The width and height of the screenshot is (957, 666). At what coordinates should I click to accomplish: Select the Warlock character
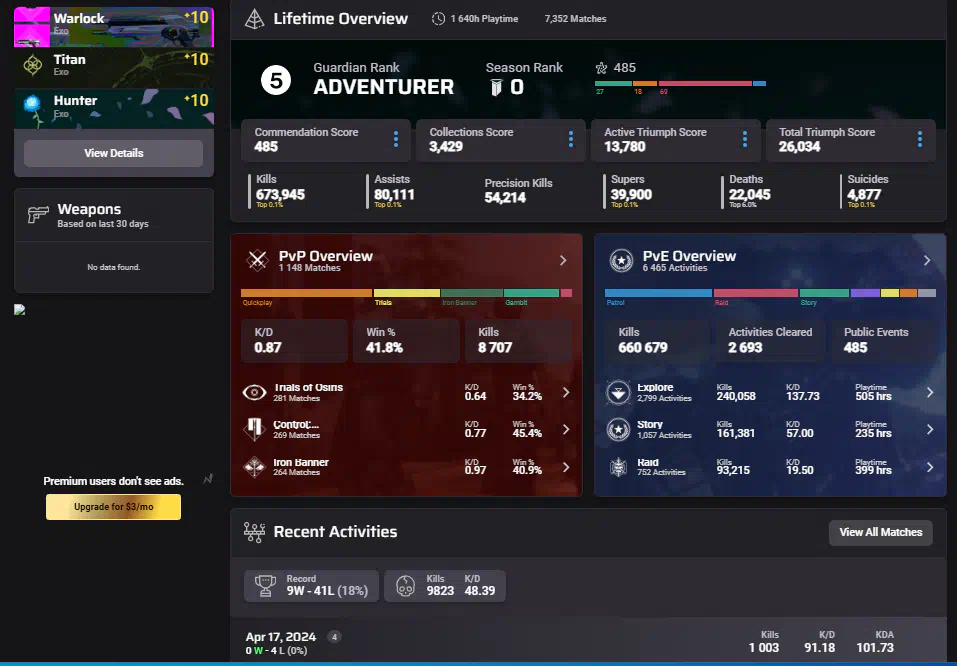pyautogui.click(x=113, y=25)
